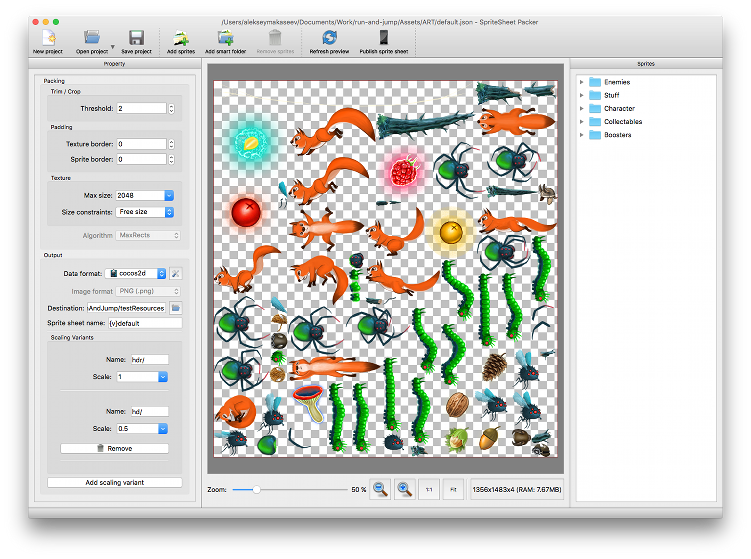This screenshot has width=751, height=559.
Task: Click the Save project floppy icon
Action: [137, 38]
